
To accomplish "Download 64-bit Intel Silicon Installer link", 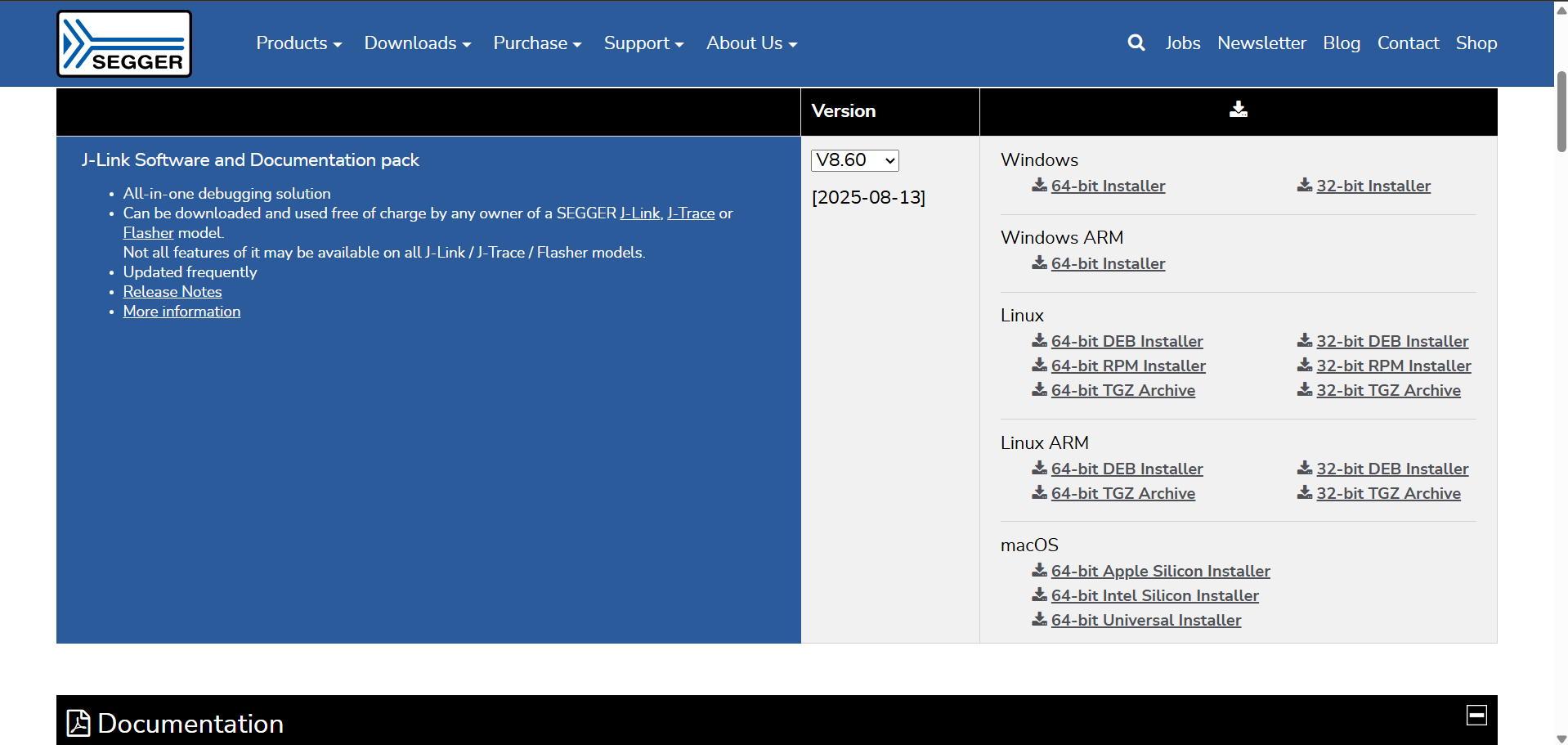I will tap(1155, 595).
